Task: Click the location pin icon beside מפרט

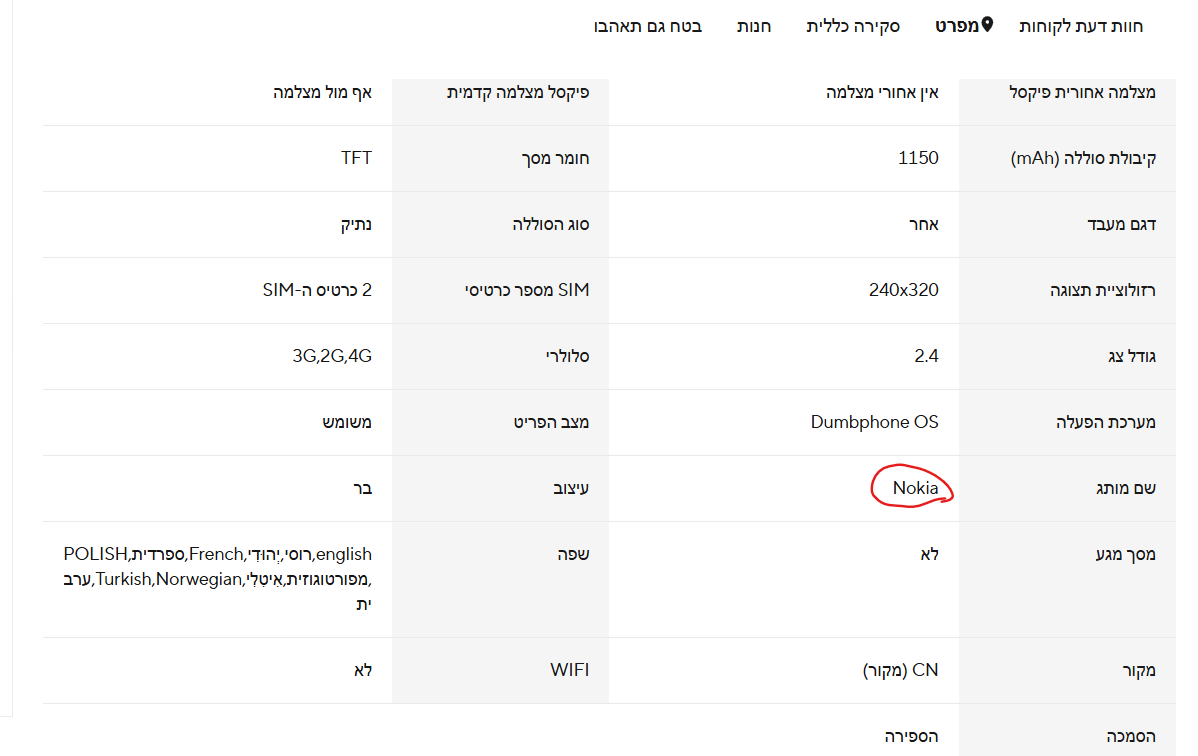Action: click(987, 25)
